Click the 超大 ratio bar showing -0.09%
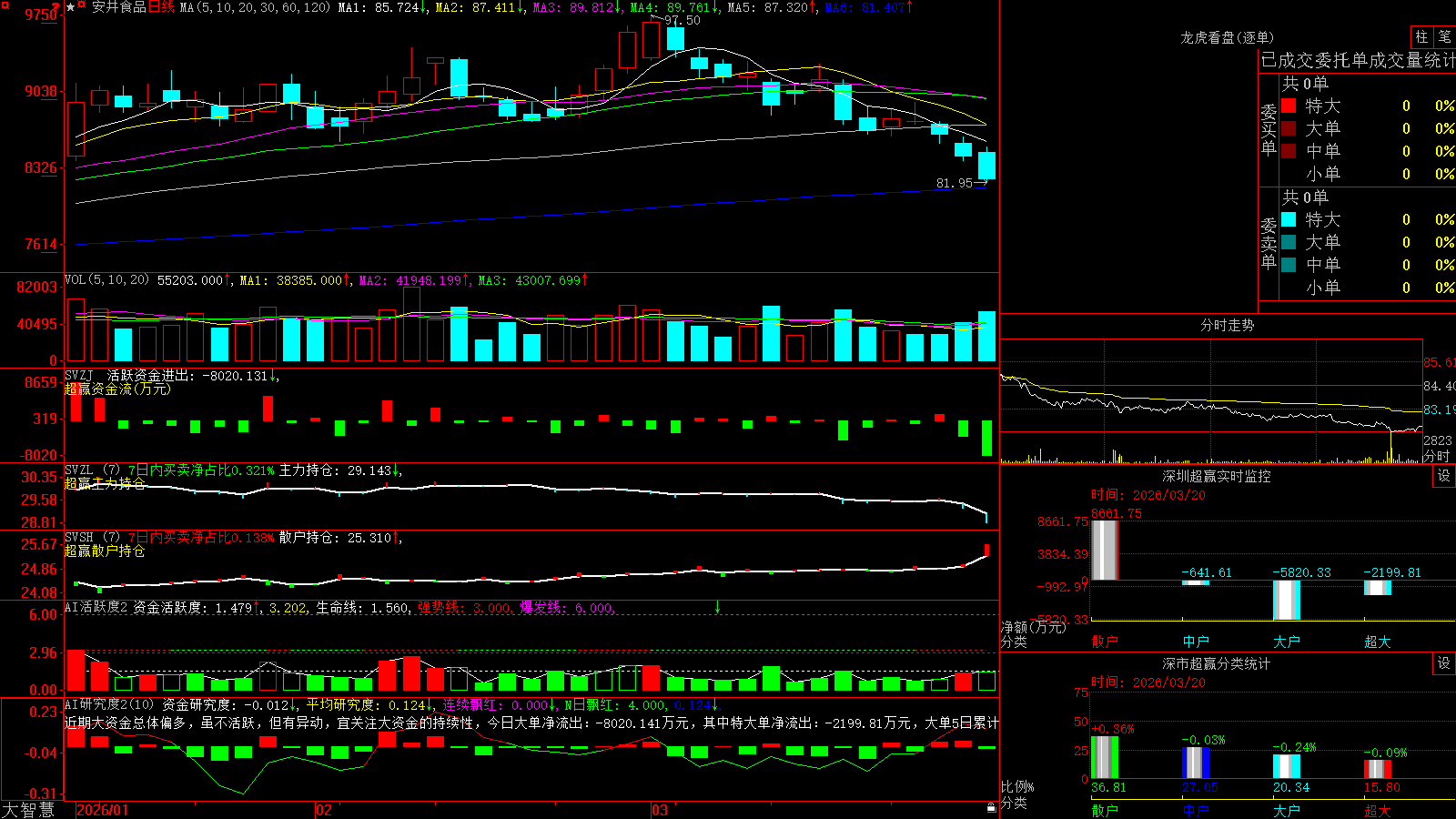Screen dimensions: 1456x819 tap(1377, 769)
